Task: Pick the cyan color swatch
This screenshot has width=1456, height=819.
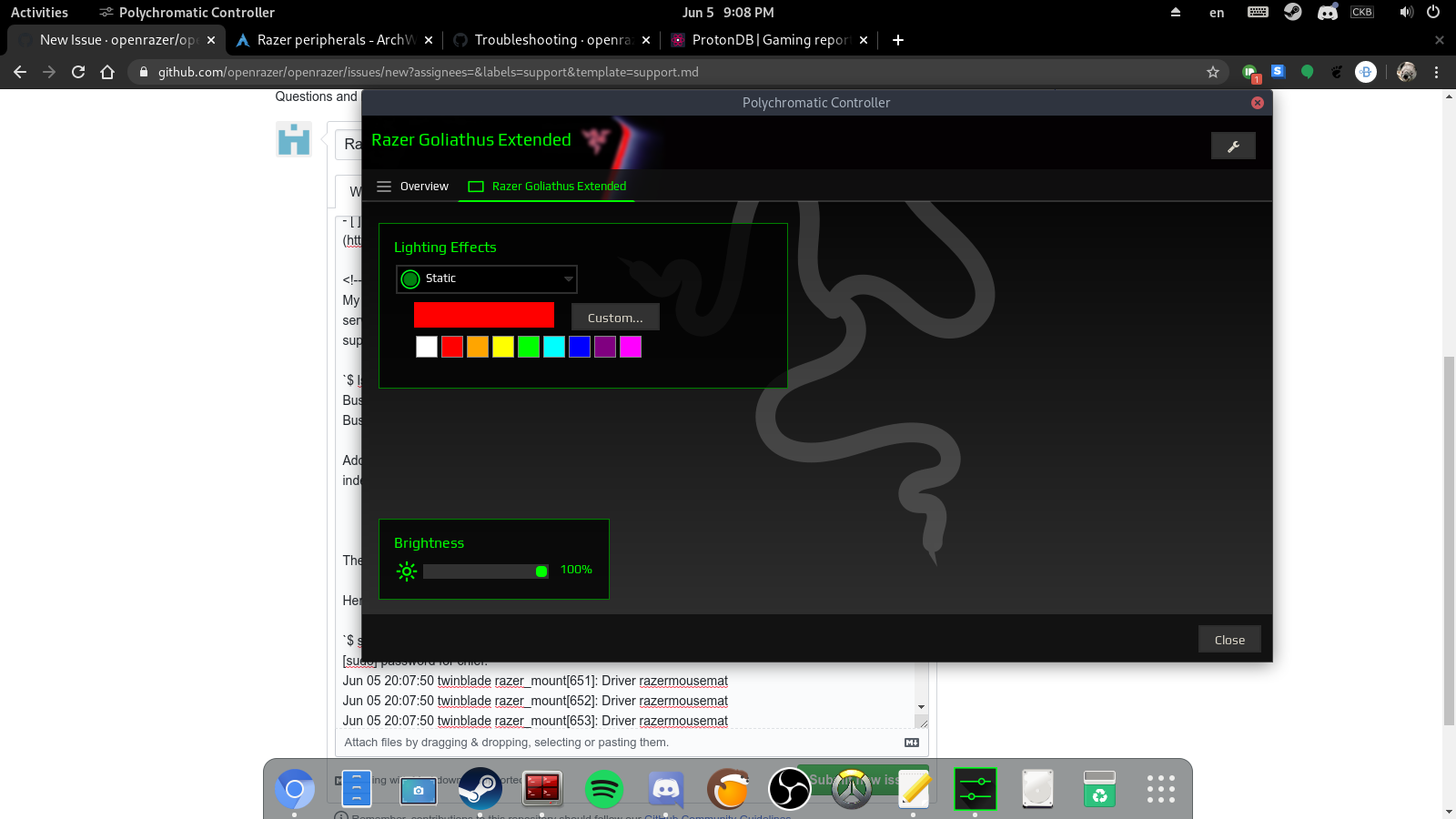Action: 554,347
